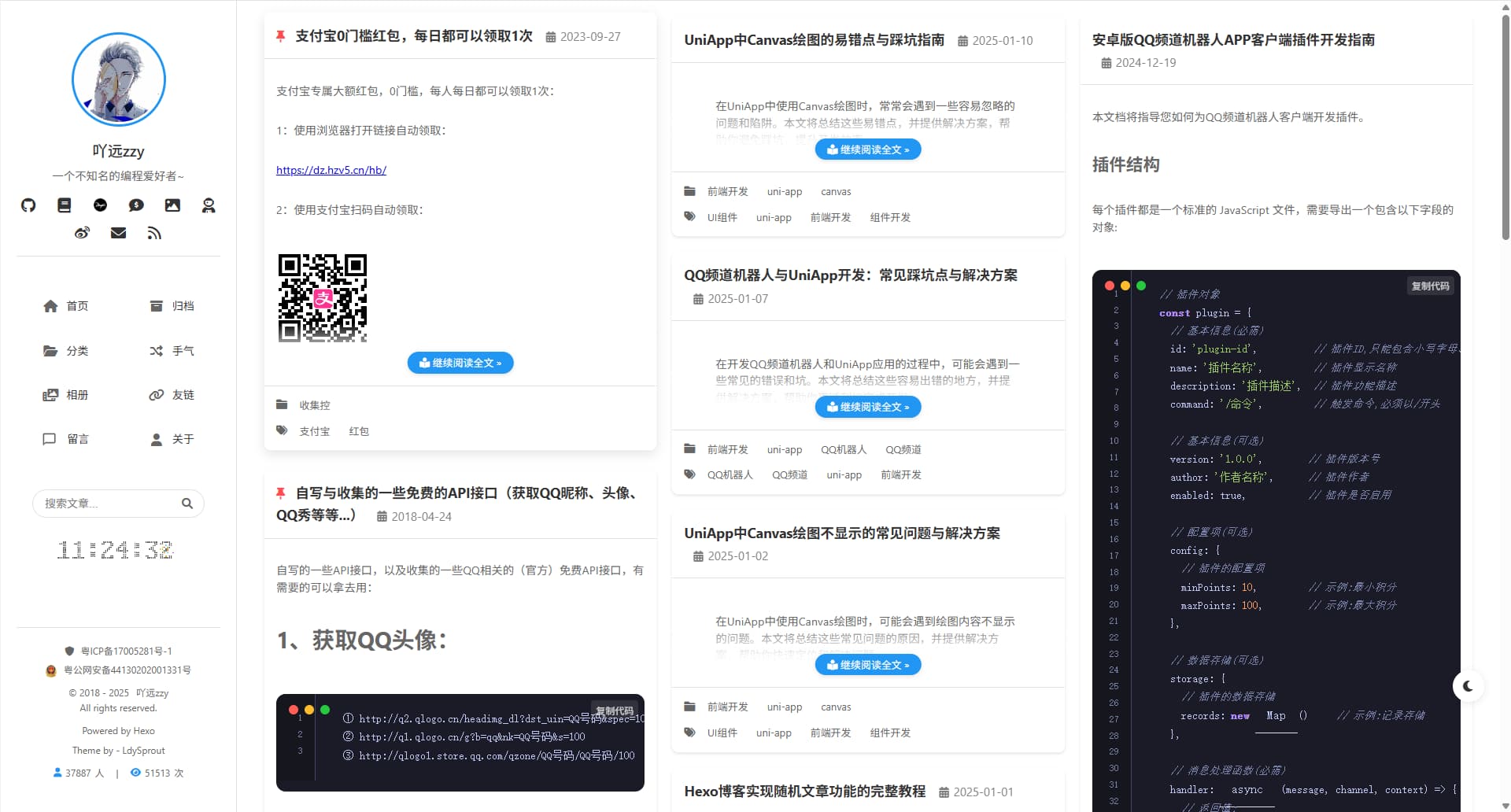Expand the UniApp Canvas易错点 article preview
The image size is (1511, 812).
pyautogui.click(x=867, y=149)
